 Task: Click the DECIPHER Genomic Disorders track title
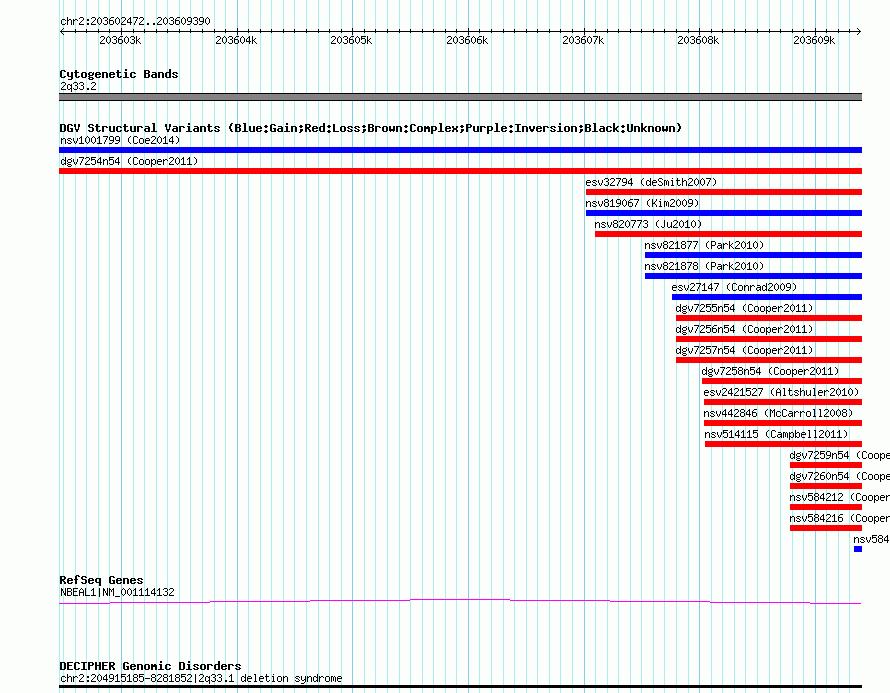(150, 666)
